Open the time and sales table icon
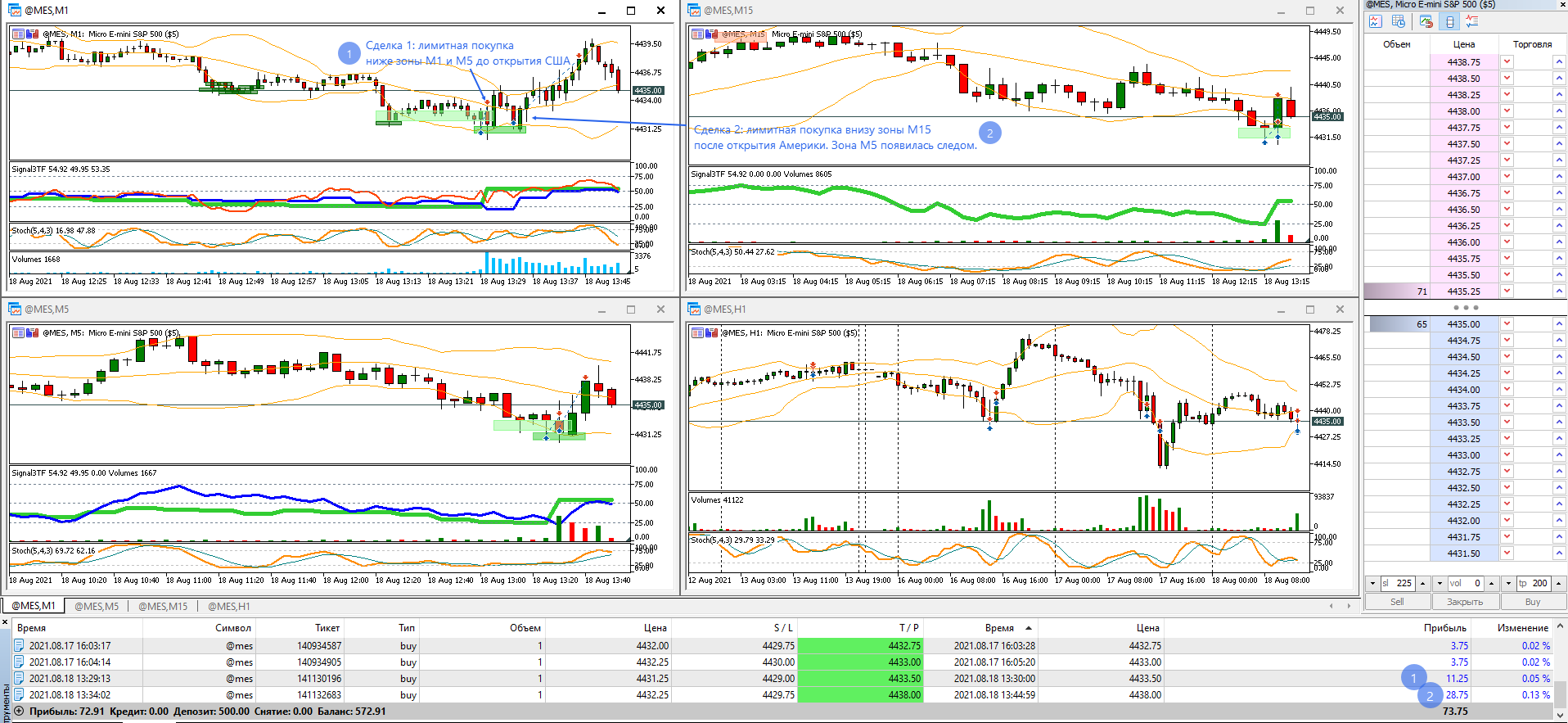The image size is (1568, 723). tap(1399, 21)
